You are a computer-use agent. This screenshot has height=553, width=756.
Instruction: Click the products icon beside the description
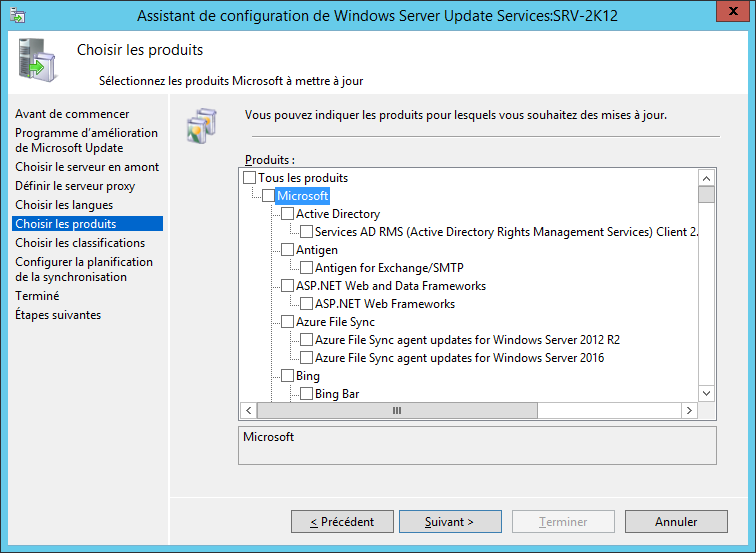(202, 125)
